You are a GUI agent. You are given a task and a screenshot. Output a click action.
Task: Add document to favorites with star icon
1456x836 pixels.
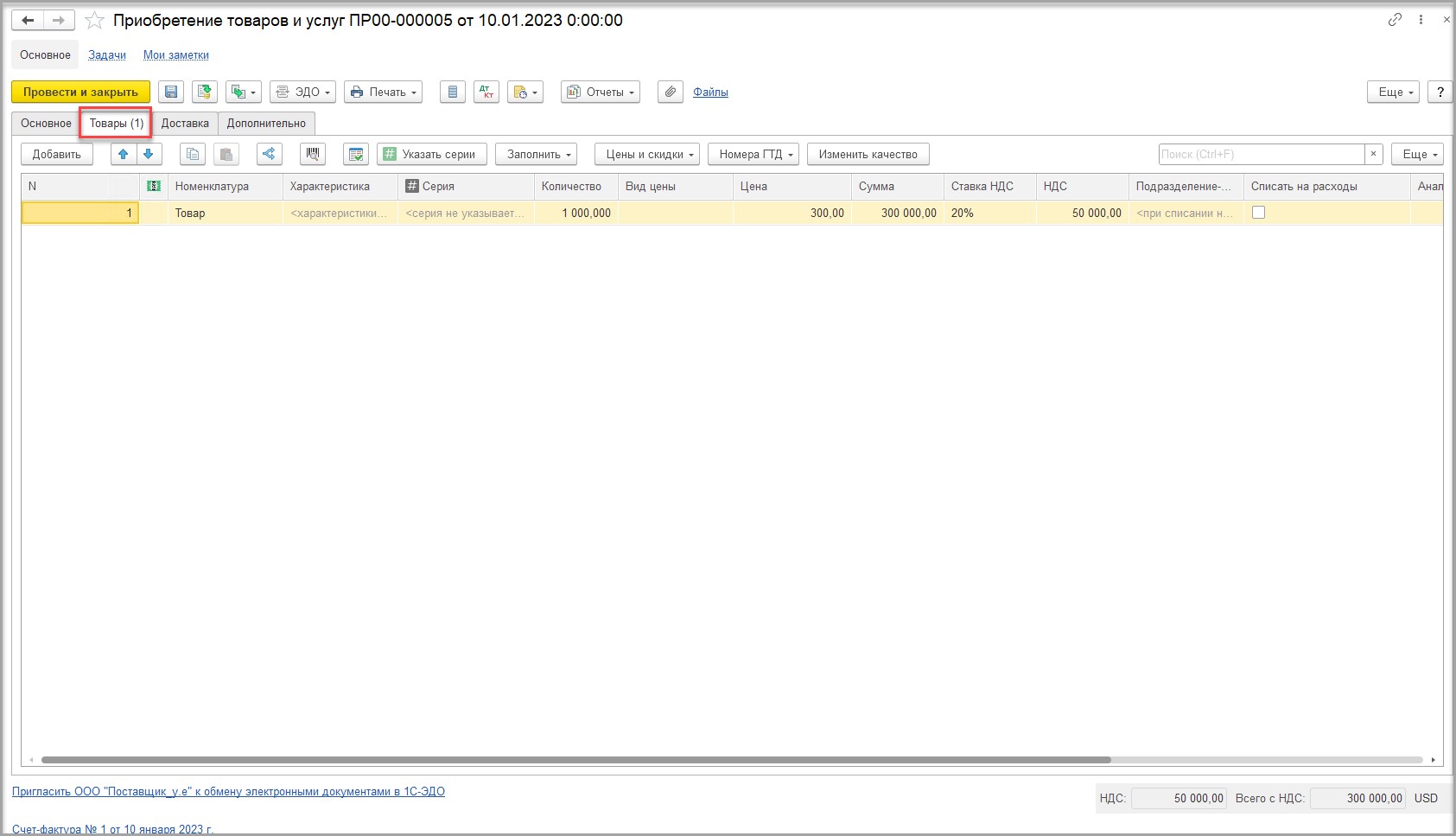94,21
